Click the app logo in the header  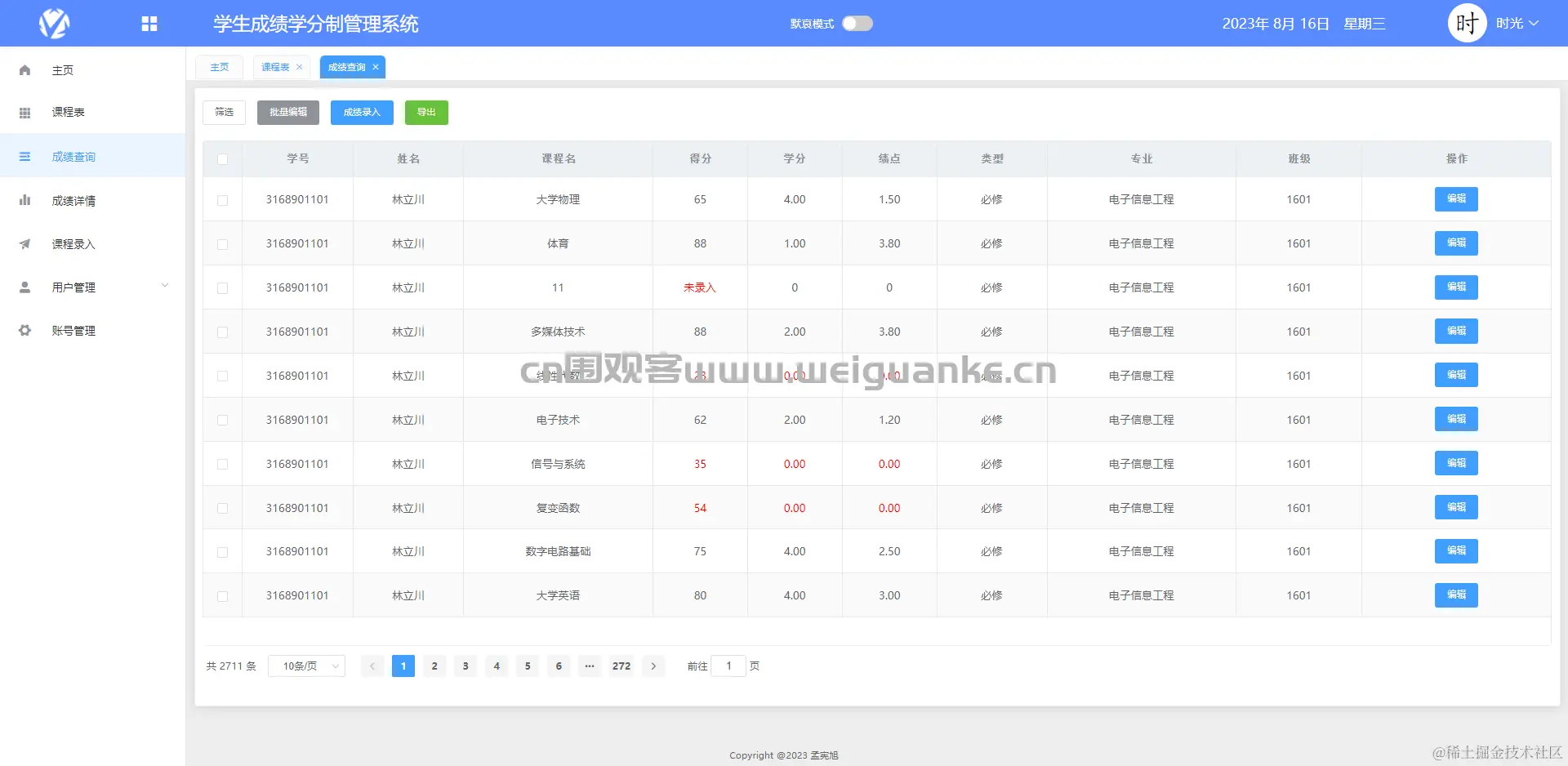pos(54,23)
